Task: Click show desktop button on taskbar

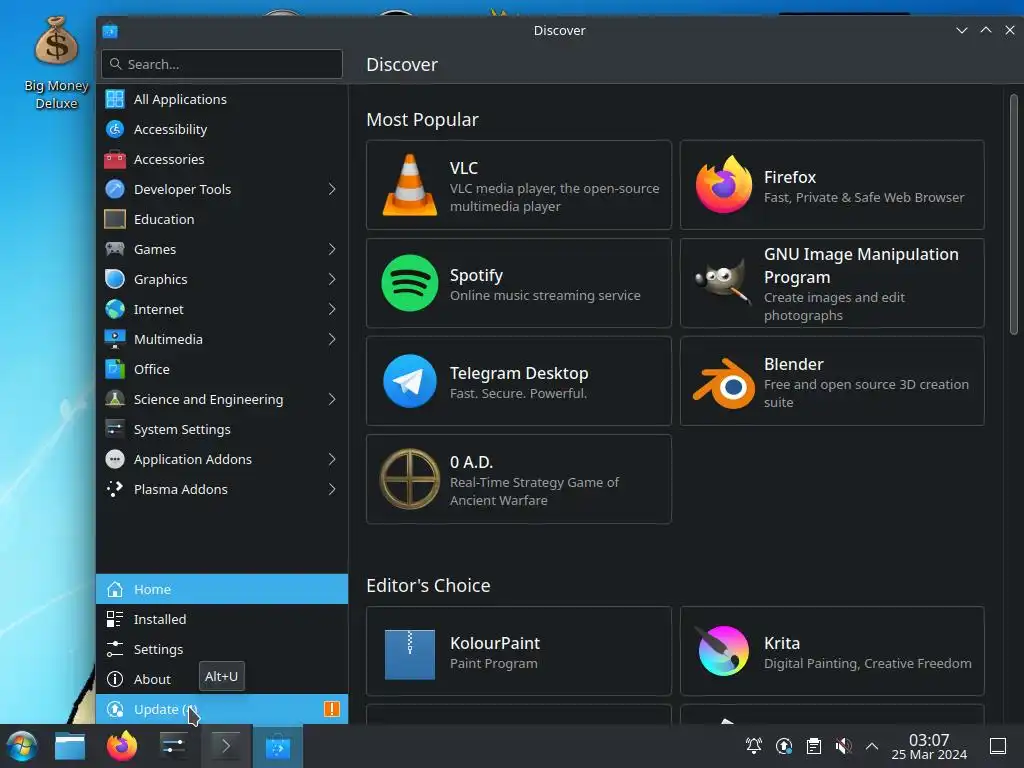Action: pos(998,746)
